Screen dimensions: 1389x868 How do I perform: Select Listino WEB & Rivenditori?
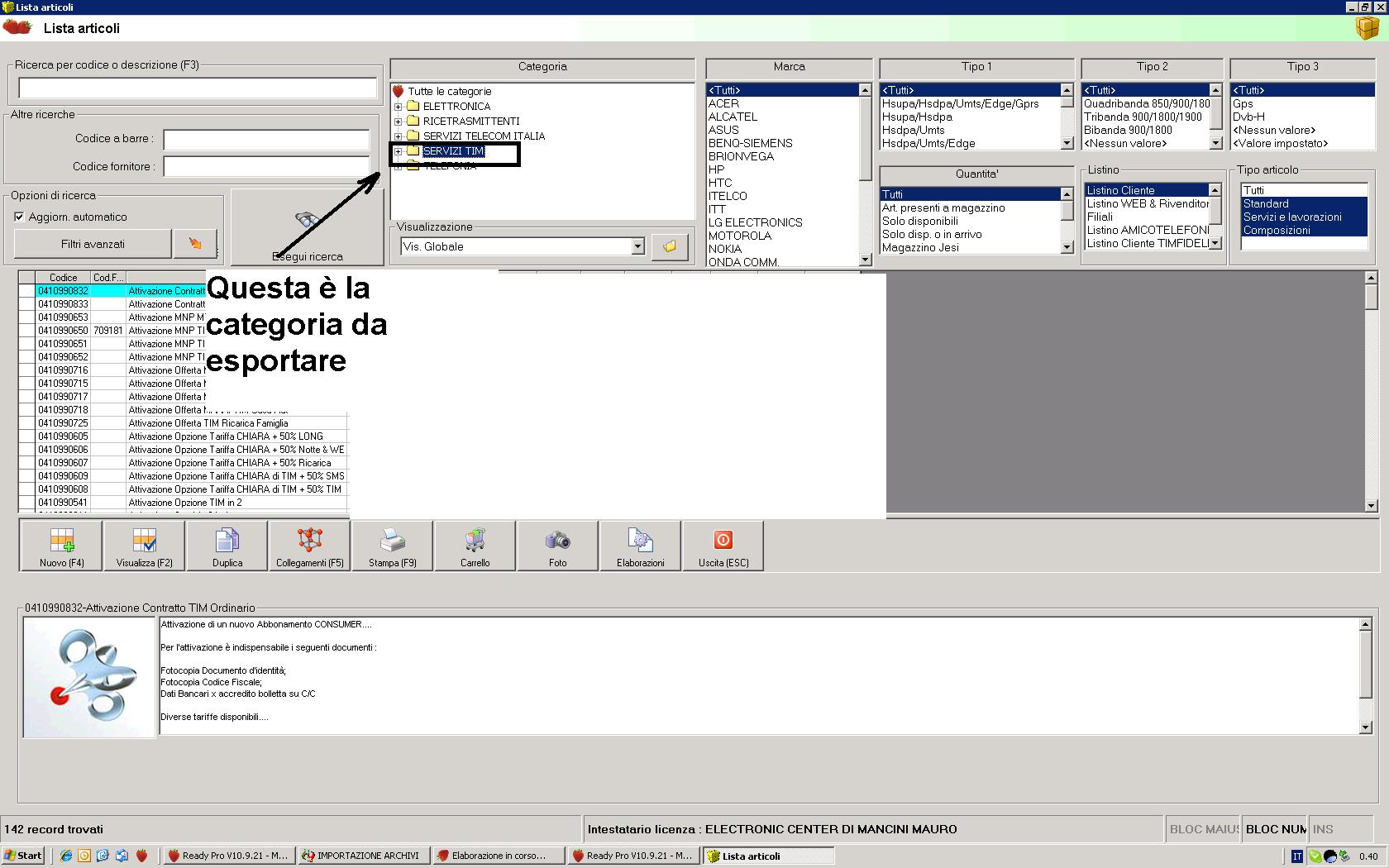(1148, 203)
